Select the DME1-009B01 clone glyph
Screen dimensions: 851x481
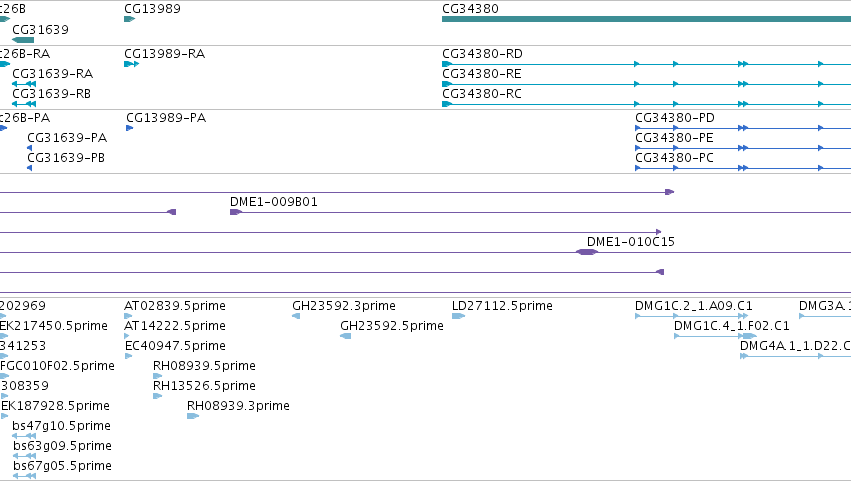236,212
